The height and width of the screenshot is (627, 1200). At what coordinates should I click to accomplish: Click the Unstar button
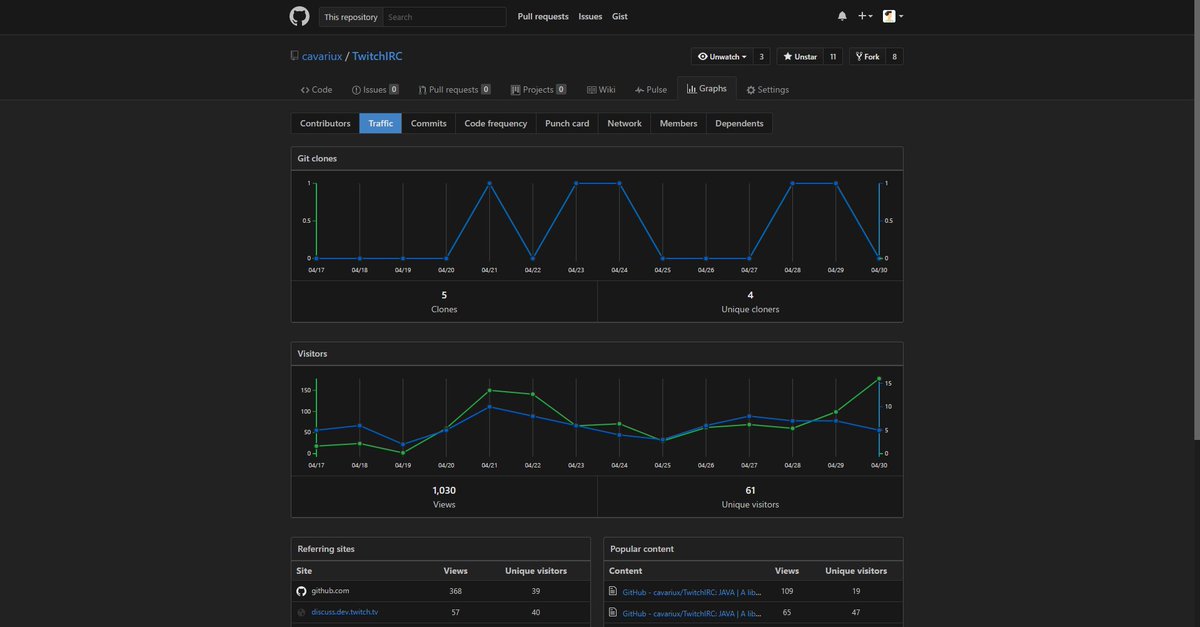click(x=800, y=56)
